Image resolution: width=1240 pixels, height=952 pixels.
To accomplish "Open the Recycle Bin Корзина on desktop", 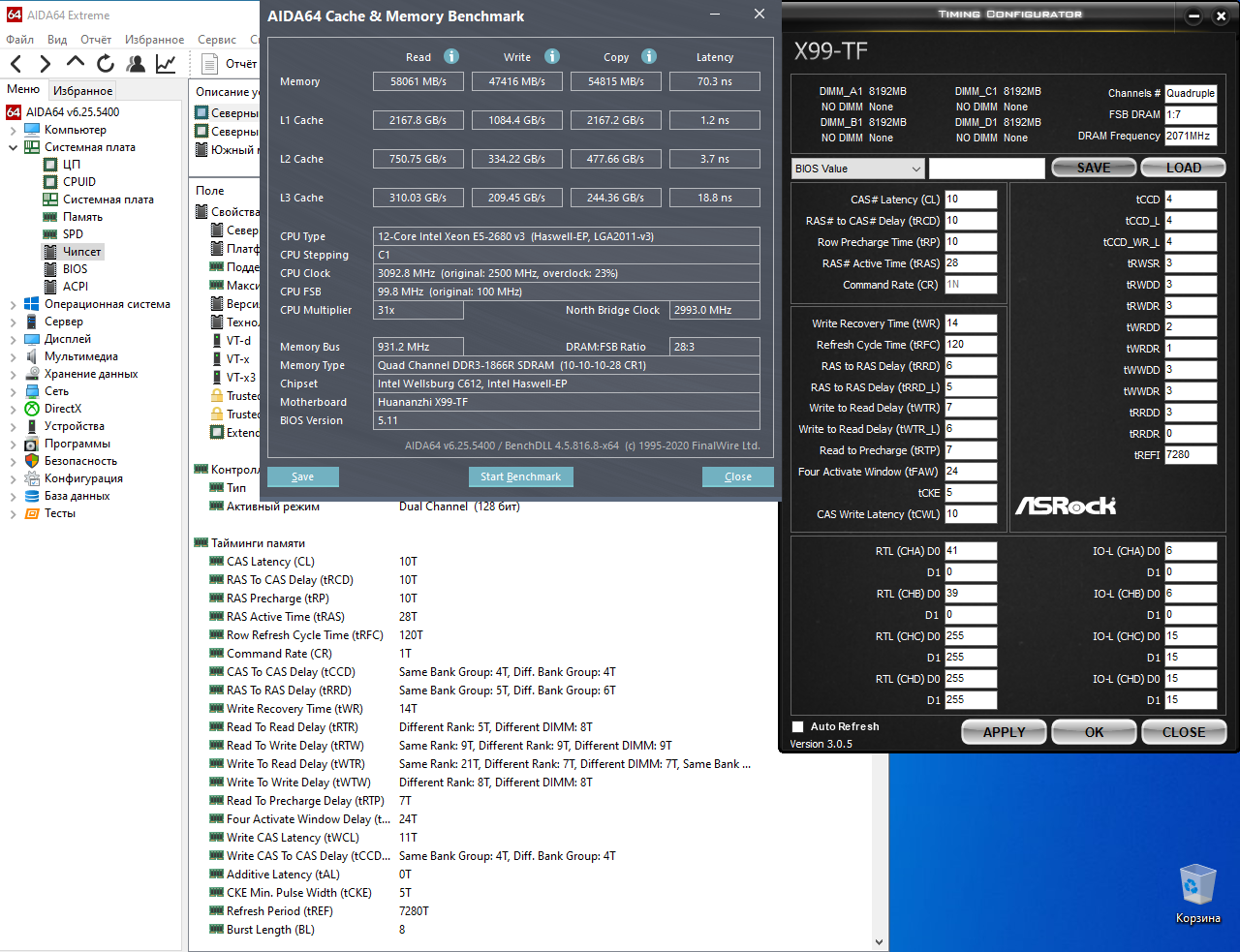I will [x=1197, y=894].
